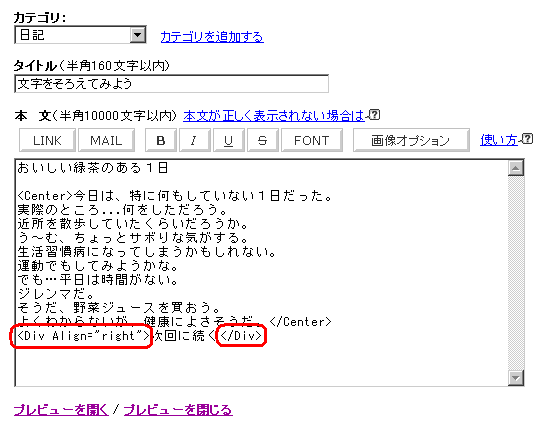Open the FONT settings button
The height and width of the screenshot is (430, 541).
click(x=312, y=140)
